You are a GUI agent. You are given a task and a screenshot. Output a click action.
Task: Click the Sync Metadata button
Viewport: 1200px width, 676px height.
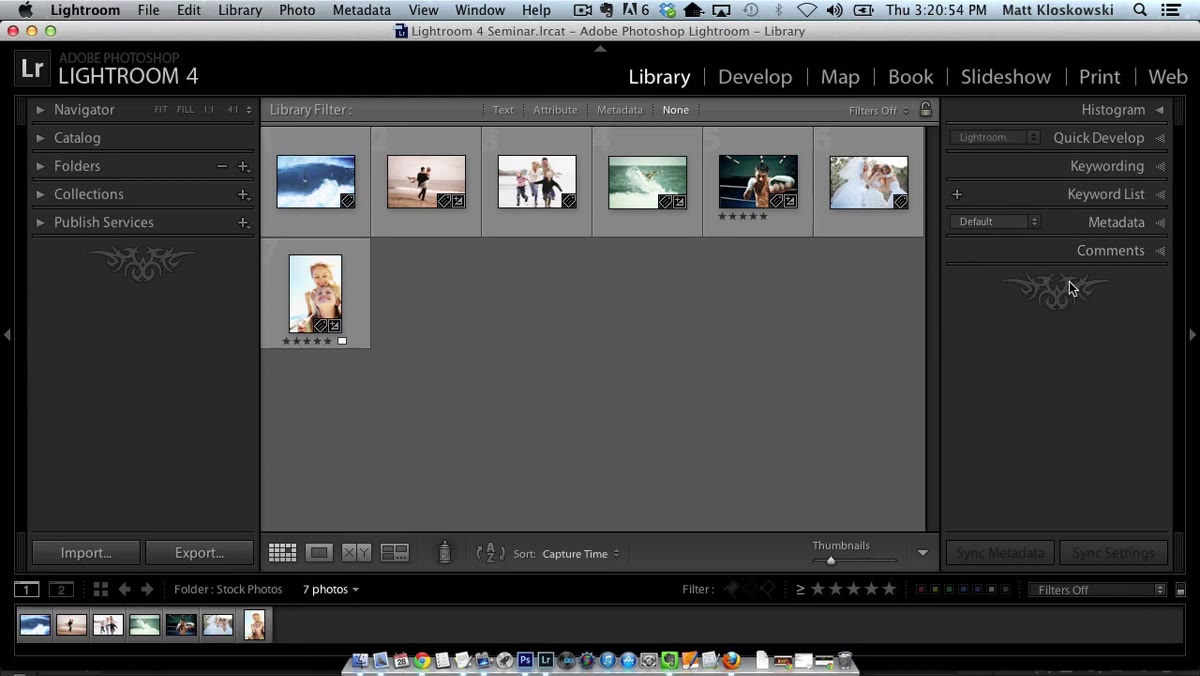click(x=1000, y=553)
